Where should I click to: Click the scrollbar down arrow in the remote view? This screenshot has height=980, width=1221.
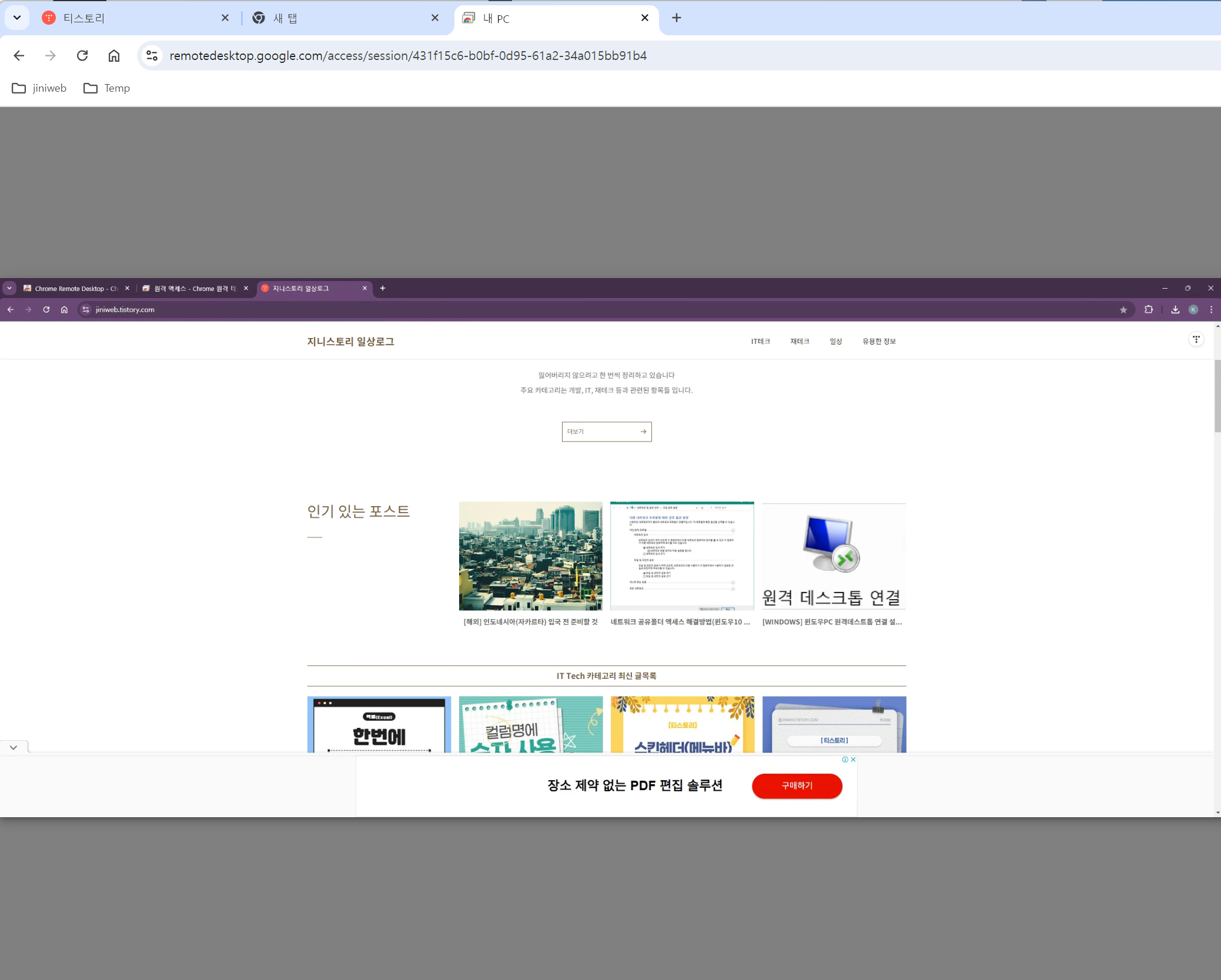[x=1216, y=812]
